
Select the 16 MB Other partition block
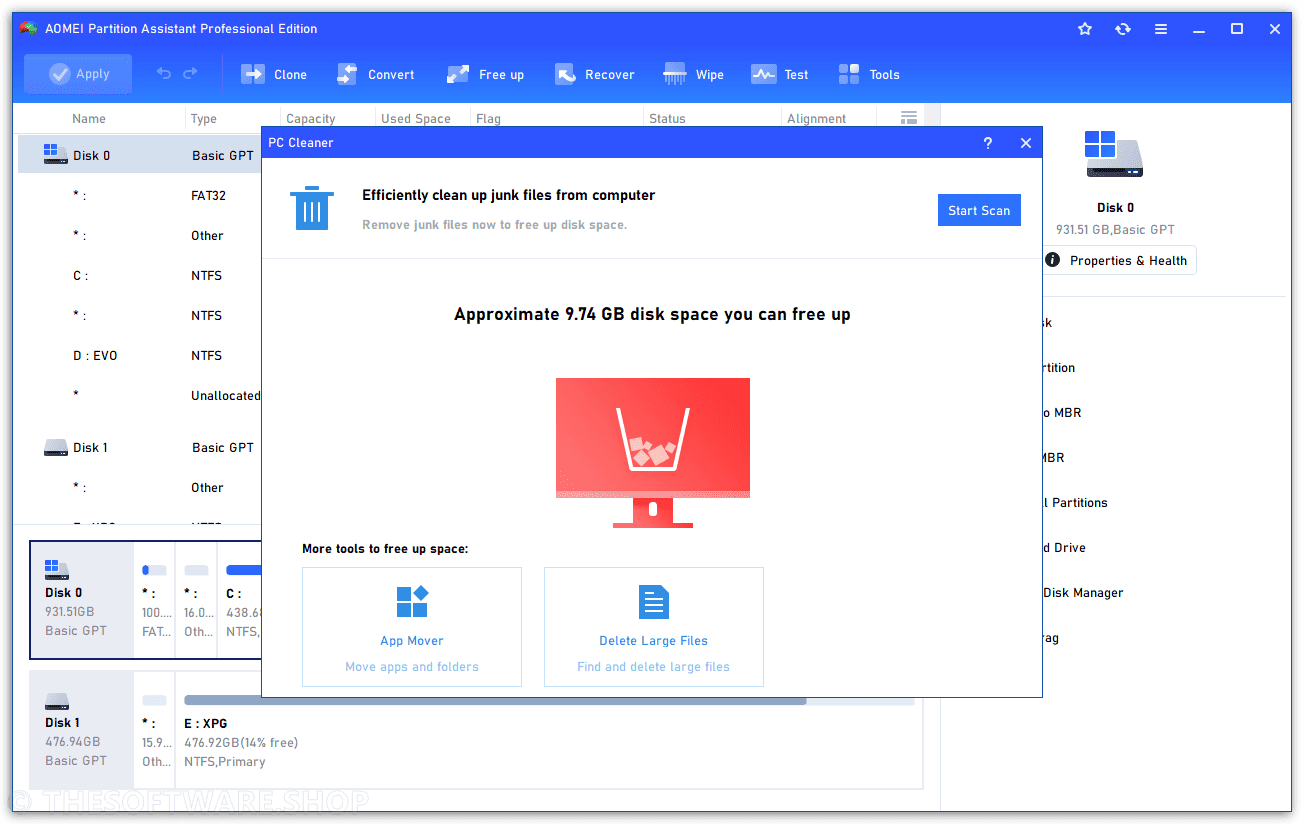click(197, 600)
